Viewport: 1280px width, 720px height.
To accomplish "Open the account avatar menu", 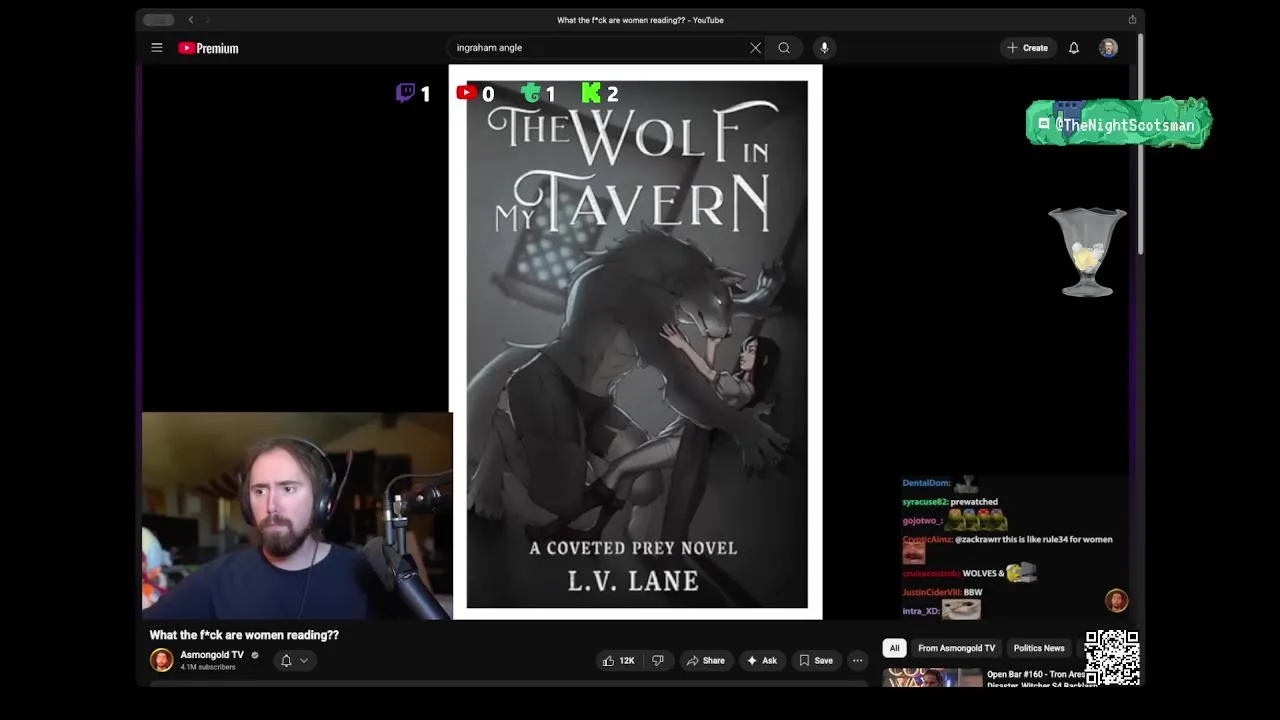I will click(x=1108, y=48).
